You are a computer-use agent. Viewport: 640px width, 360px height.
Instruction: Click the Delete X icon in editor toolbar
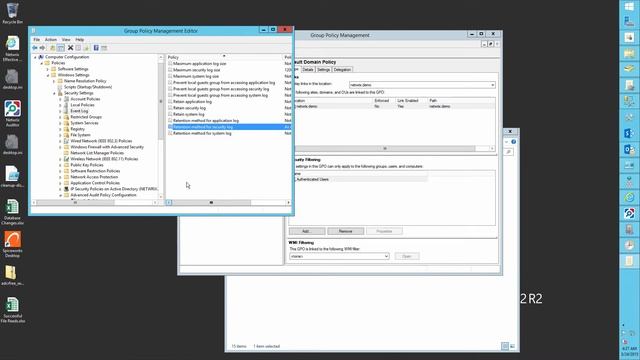pos(70,48)
